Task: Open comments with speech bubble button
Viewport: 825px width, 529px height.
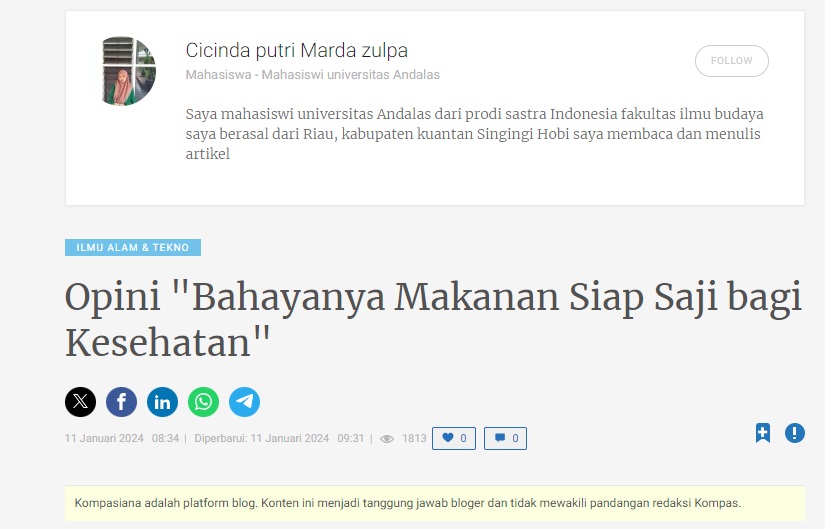Action: coord(506,438)
